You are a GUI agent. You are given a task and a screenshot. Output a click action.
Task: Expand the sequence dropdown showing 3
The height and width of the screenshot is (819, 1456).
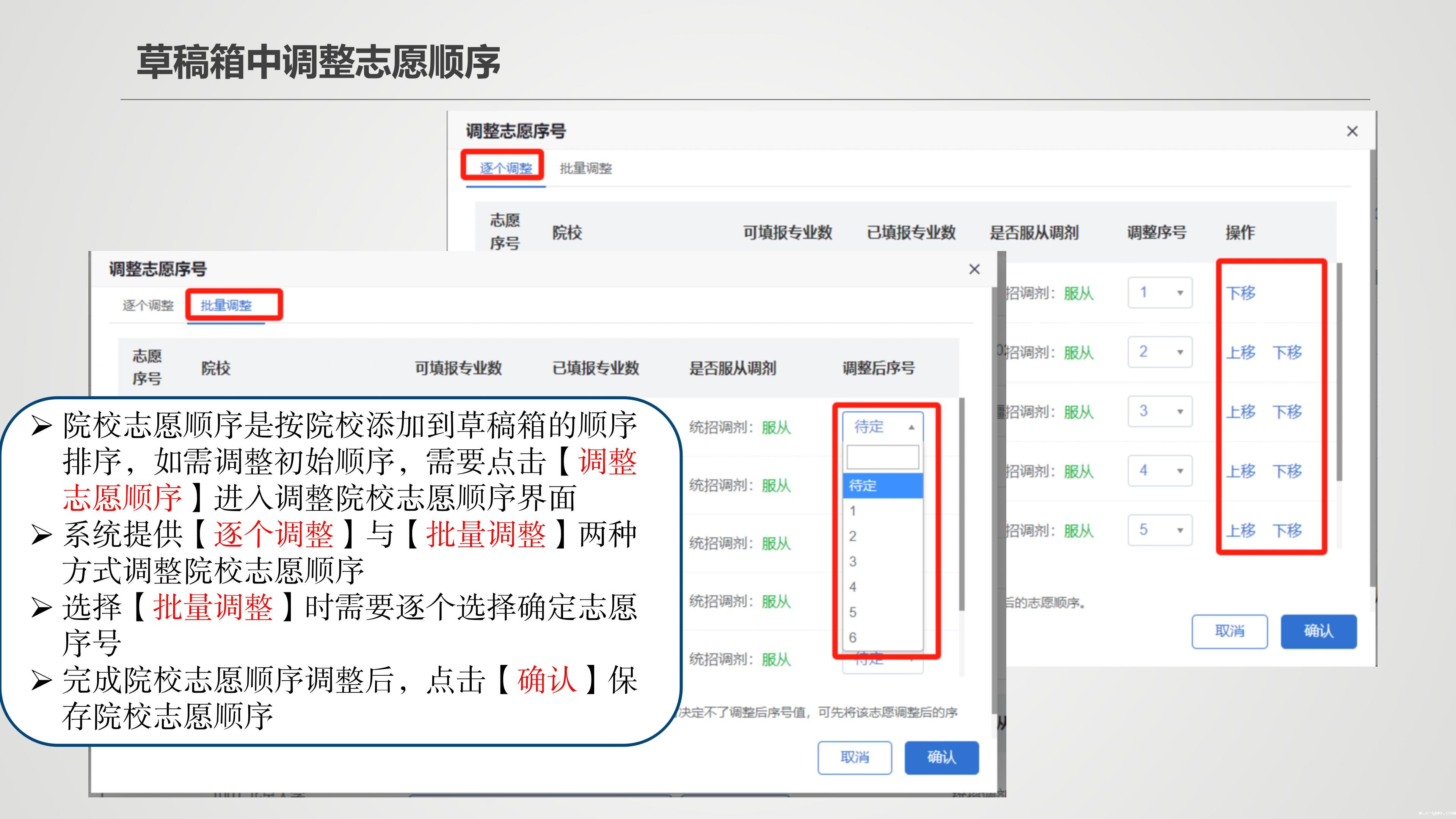(1159, 411)
